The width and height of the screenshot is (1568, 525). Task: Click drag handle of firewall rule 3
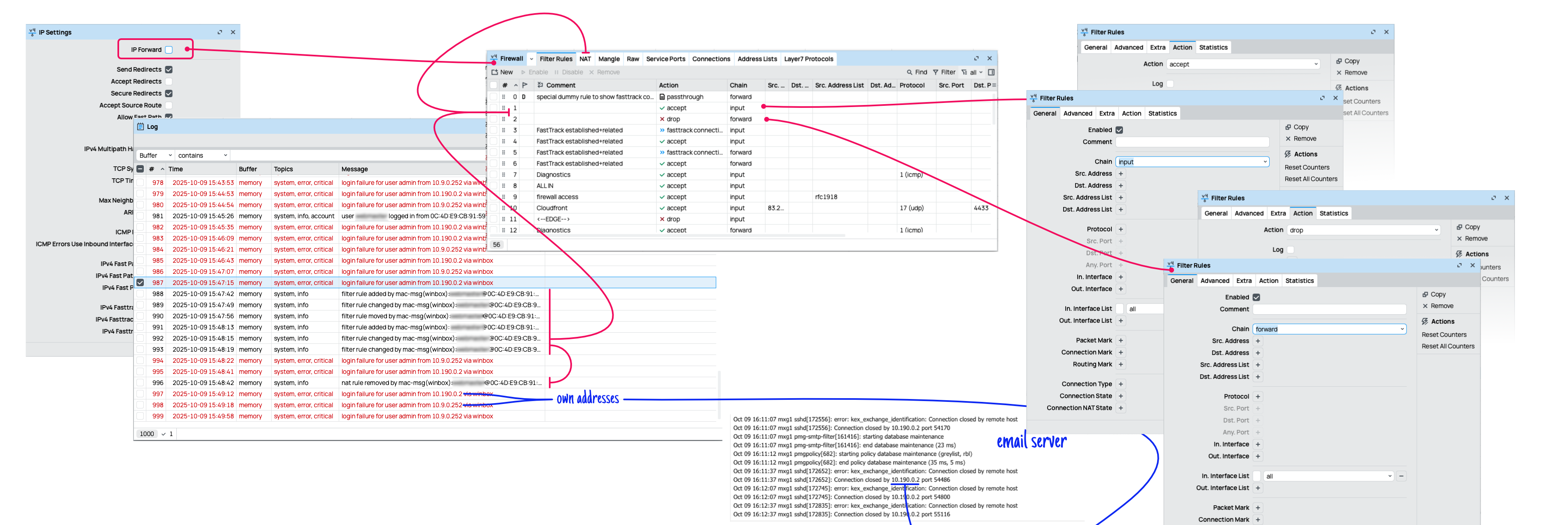click(x=504, y=130)
